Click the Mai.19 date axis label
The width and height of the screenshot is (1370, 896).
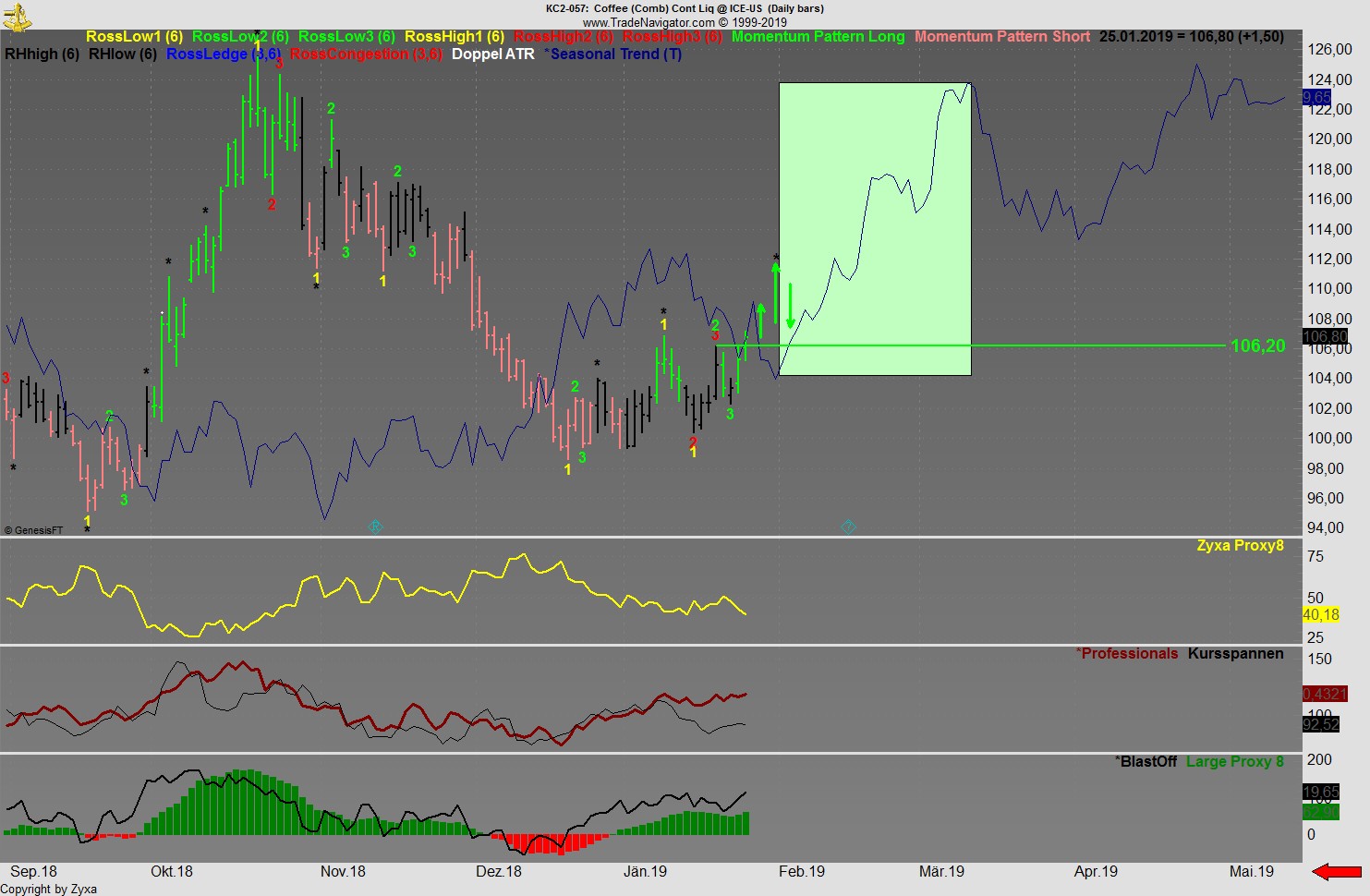(1252, 872)
